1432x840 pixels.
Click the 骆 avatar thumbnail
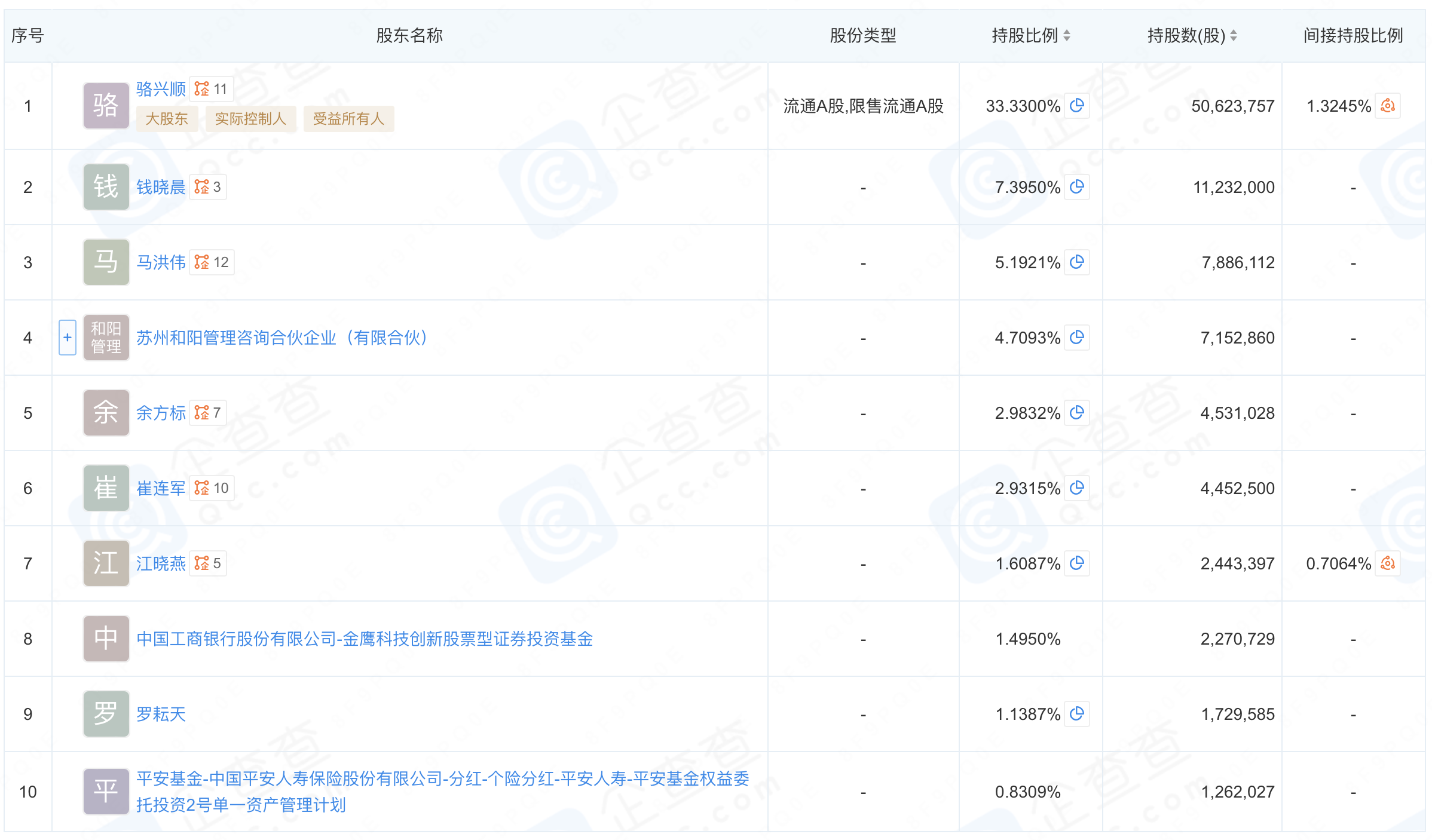106,106
